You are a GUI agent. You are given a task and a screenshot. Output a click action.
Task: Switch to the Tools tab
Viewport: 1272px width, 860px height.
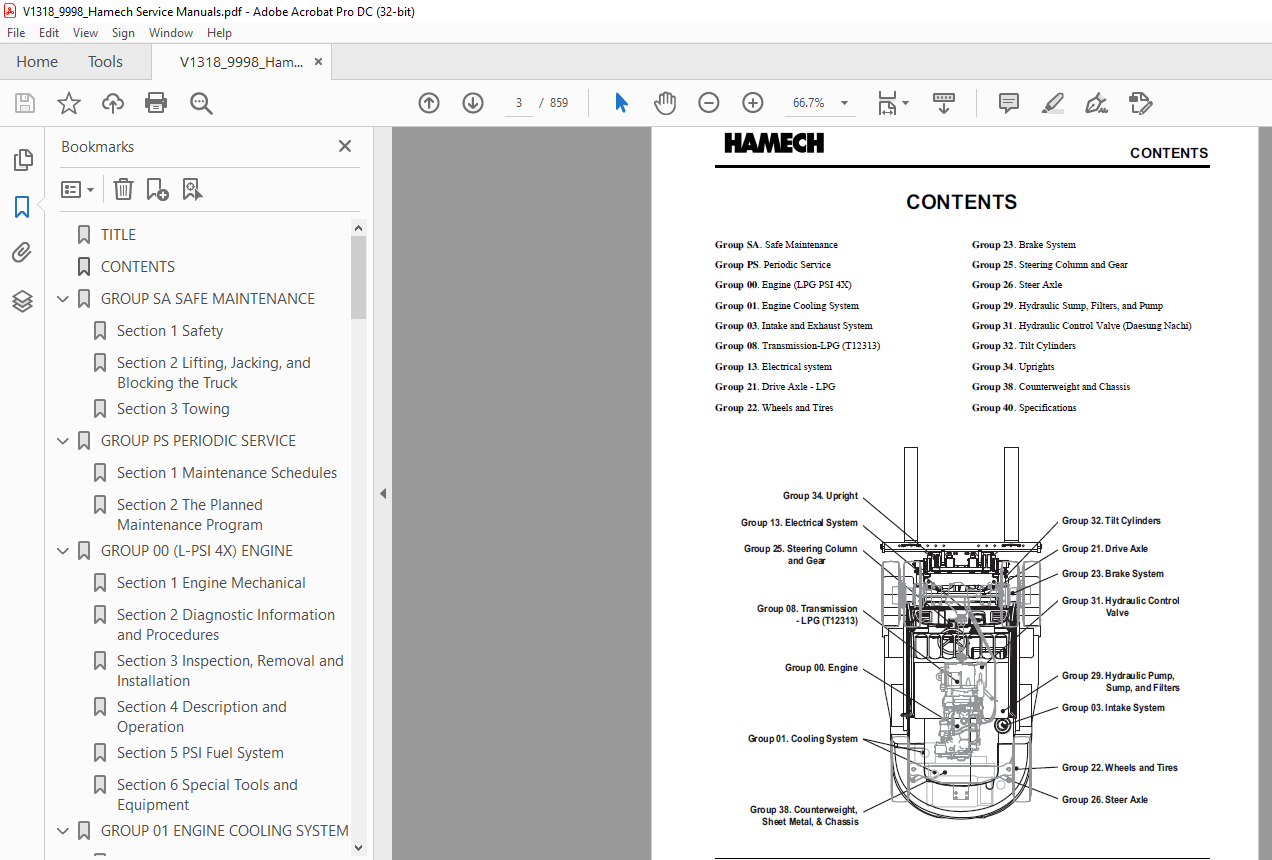(x=105, y=61)
